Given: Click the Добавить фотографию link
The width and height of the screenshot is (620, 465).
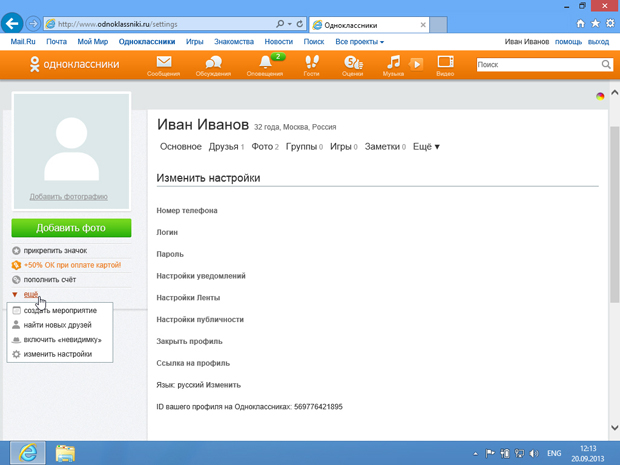Looking at the screenshot, I should tap(68, 197).
